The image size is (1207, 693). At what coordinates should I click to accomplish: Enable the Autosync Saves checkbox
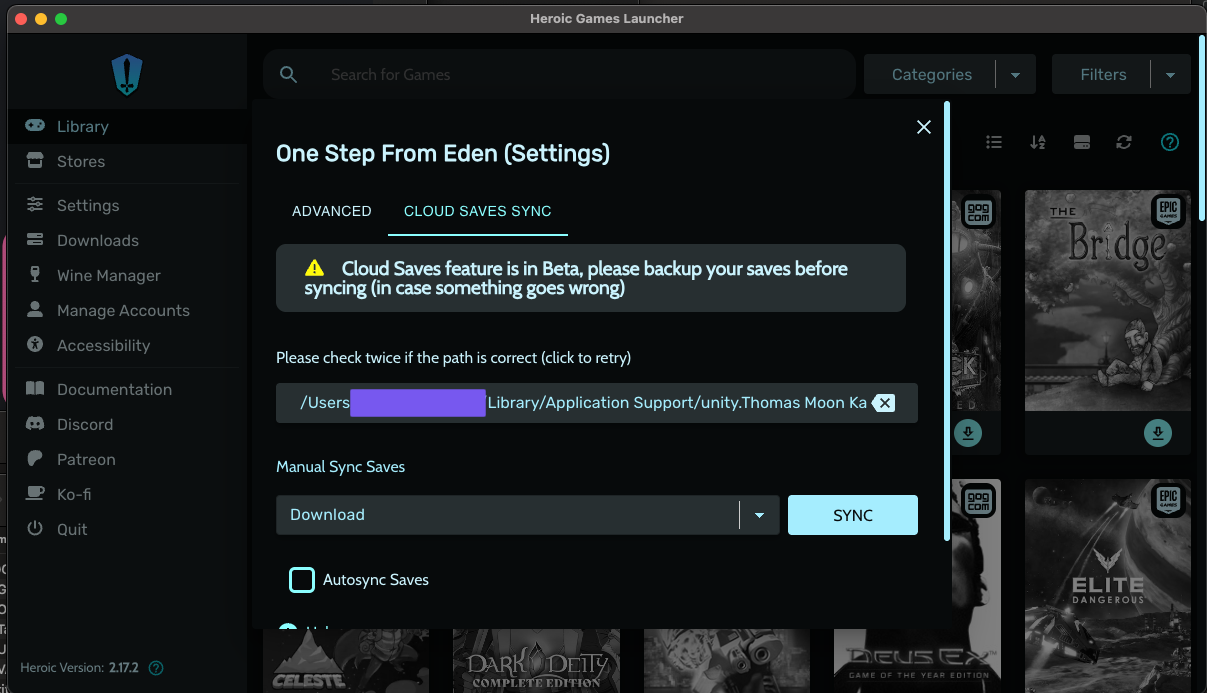(302, 580)
